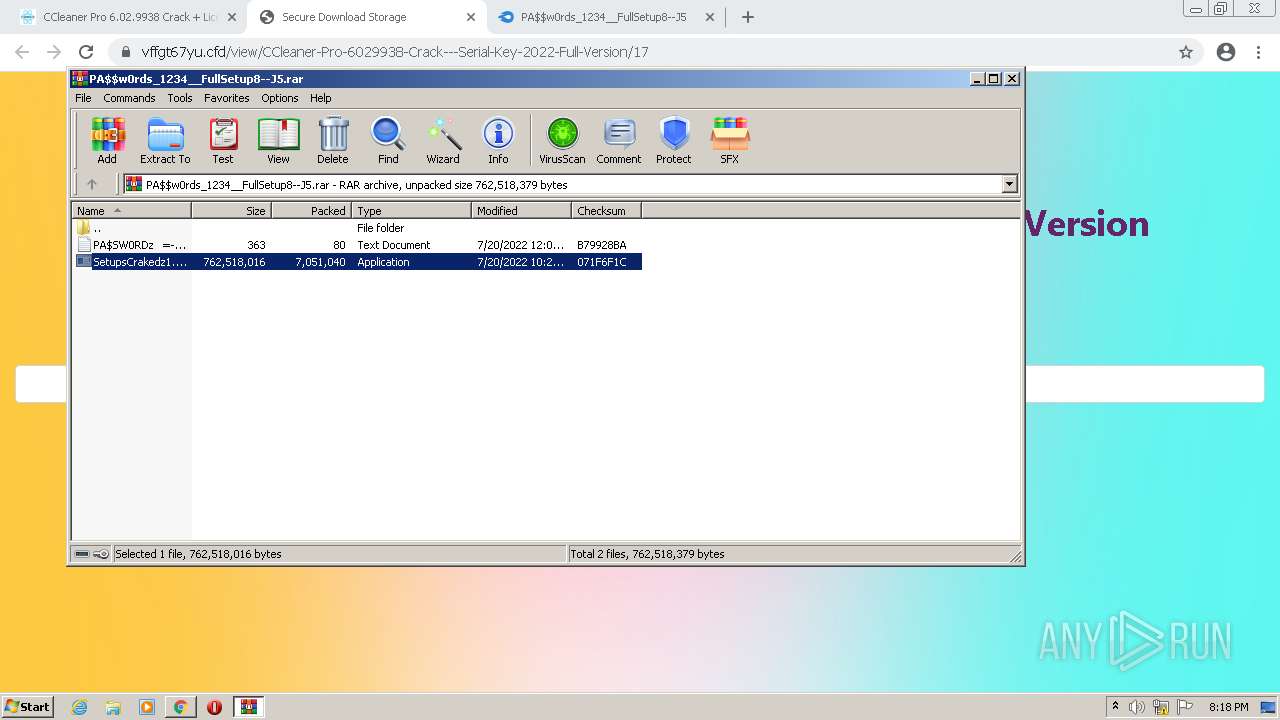This screenshot has height=720, width=1280.
Task: Switch to the PA$$w0rds_1234 download tab
Action: 603,17
